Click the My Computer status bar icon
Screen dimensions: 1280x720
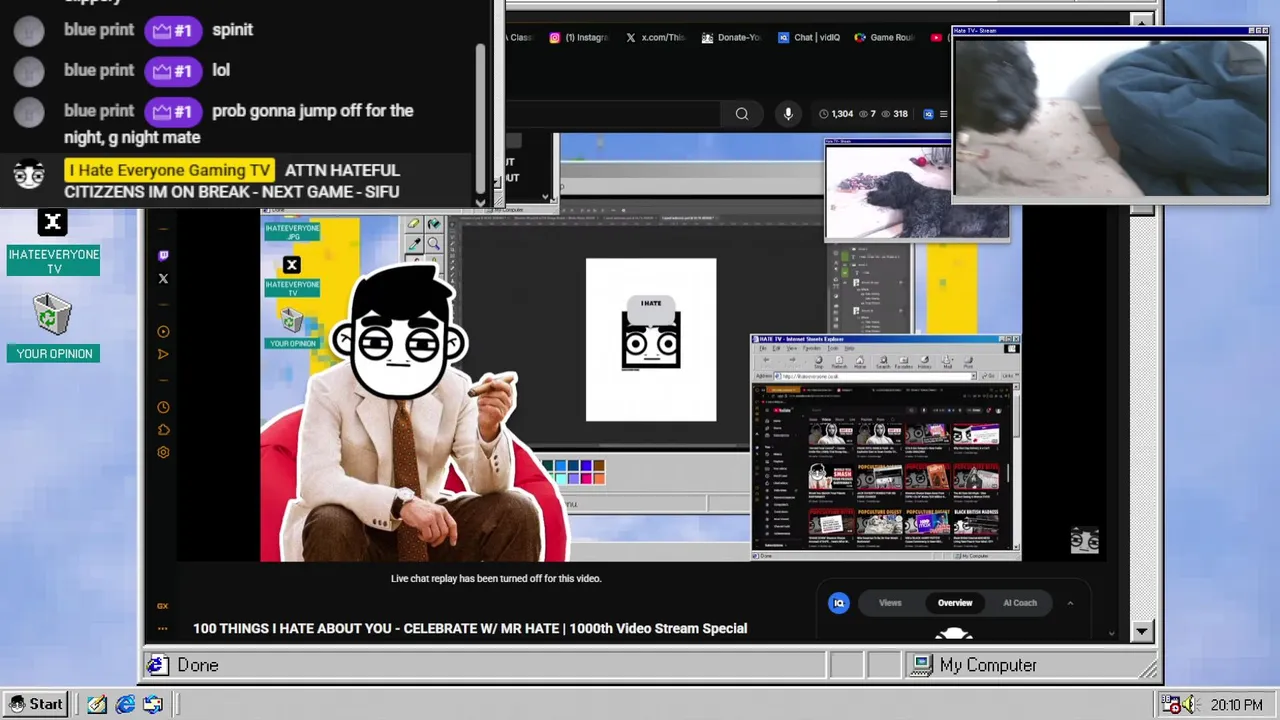point(922,665)
